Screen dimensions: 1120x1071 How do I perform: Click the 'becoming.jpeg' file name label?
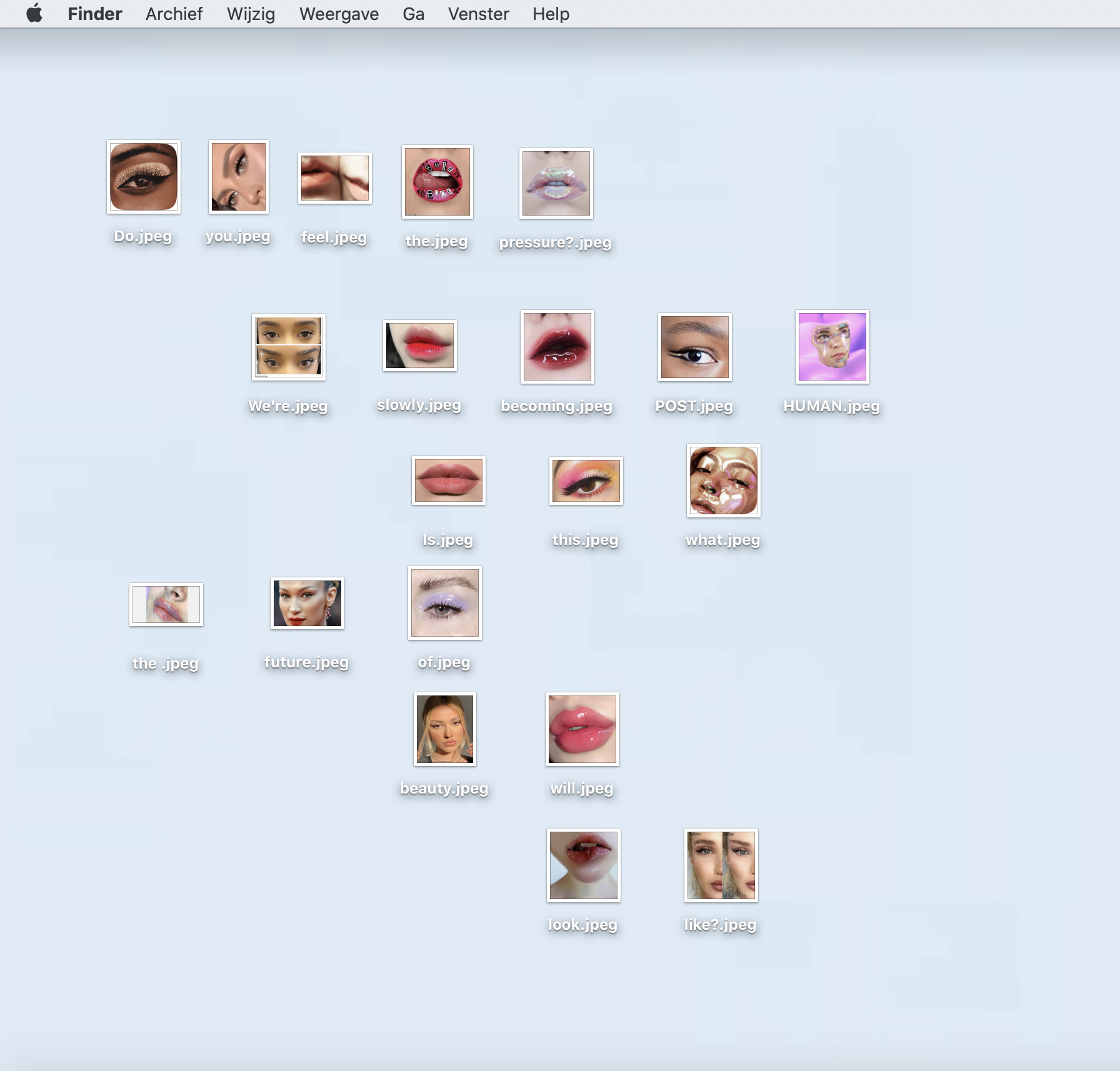coord(556,406)
